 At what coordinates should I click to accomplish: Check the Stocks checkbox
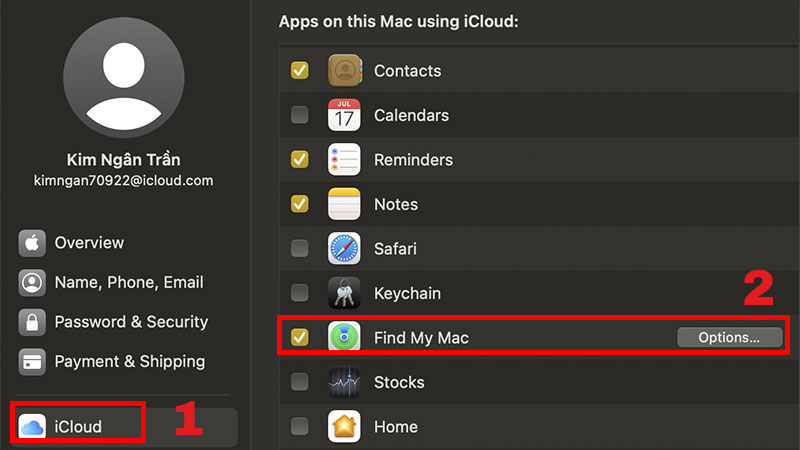[x=299, y=382]
